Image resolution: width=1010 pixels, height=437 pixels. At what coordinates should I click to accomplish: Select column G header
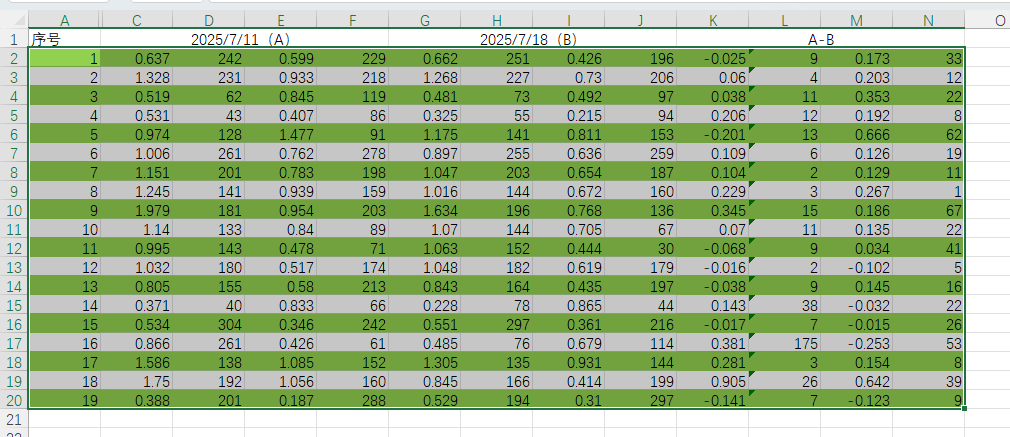click(425, 20)
